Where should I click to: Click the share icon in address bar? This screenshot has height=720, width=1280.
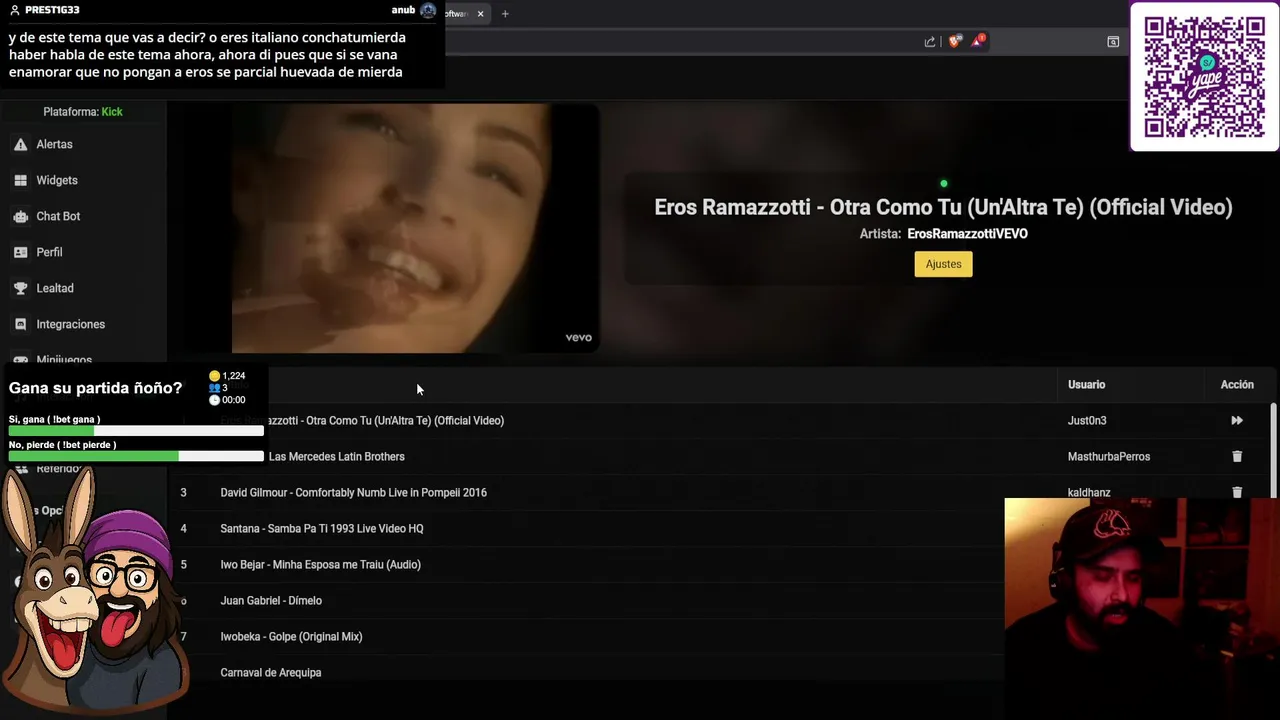coord(930,41)
